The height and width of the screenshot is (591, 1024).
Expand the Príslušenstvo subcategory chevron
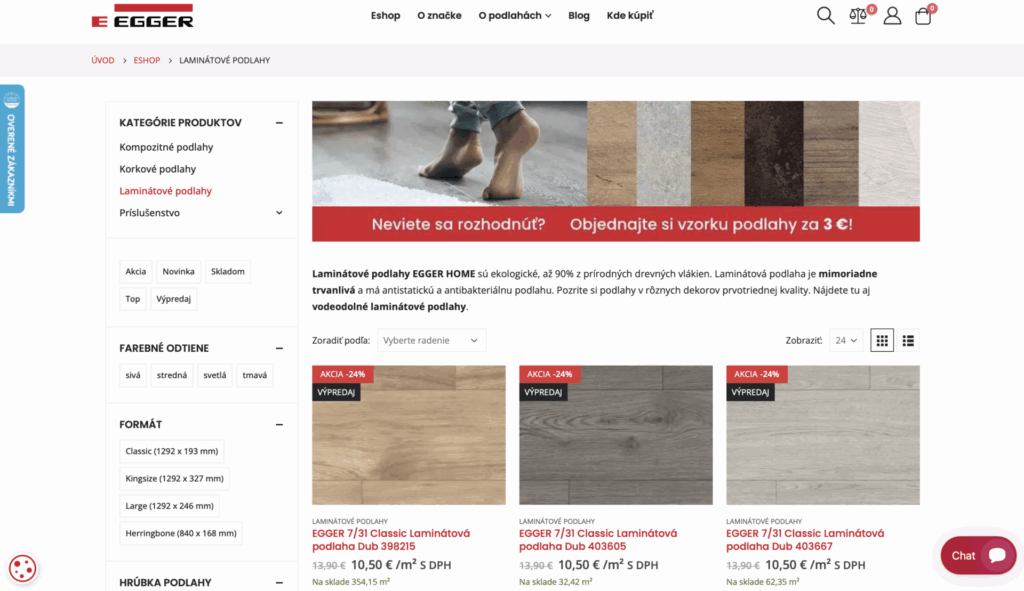pyautogui.click(x=279, y=213)
